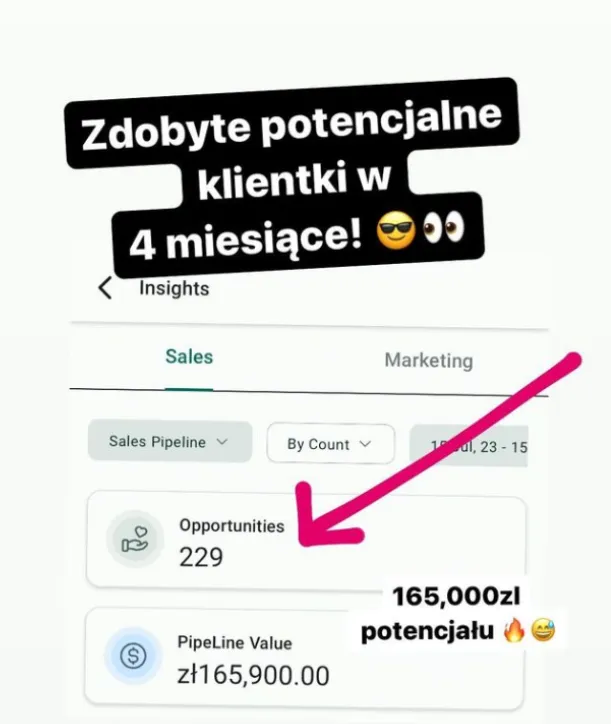Click the sweating smile emoji
This screenshot has height=724, width=611.
pyautogui.click(x=543, y=631)
